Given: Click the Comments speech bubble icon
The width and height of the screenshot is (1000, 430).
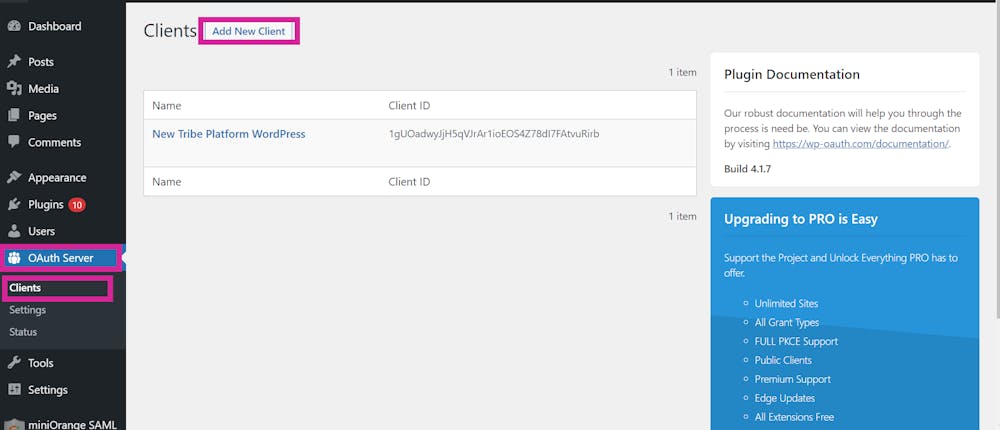Looking at the screenshot, I should point(14,142).
